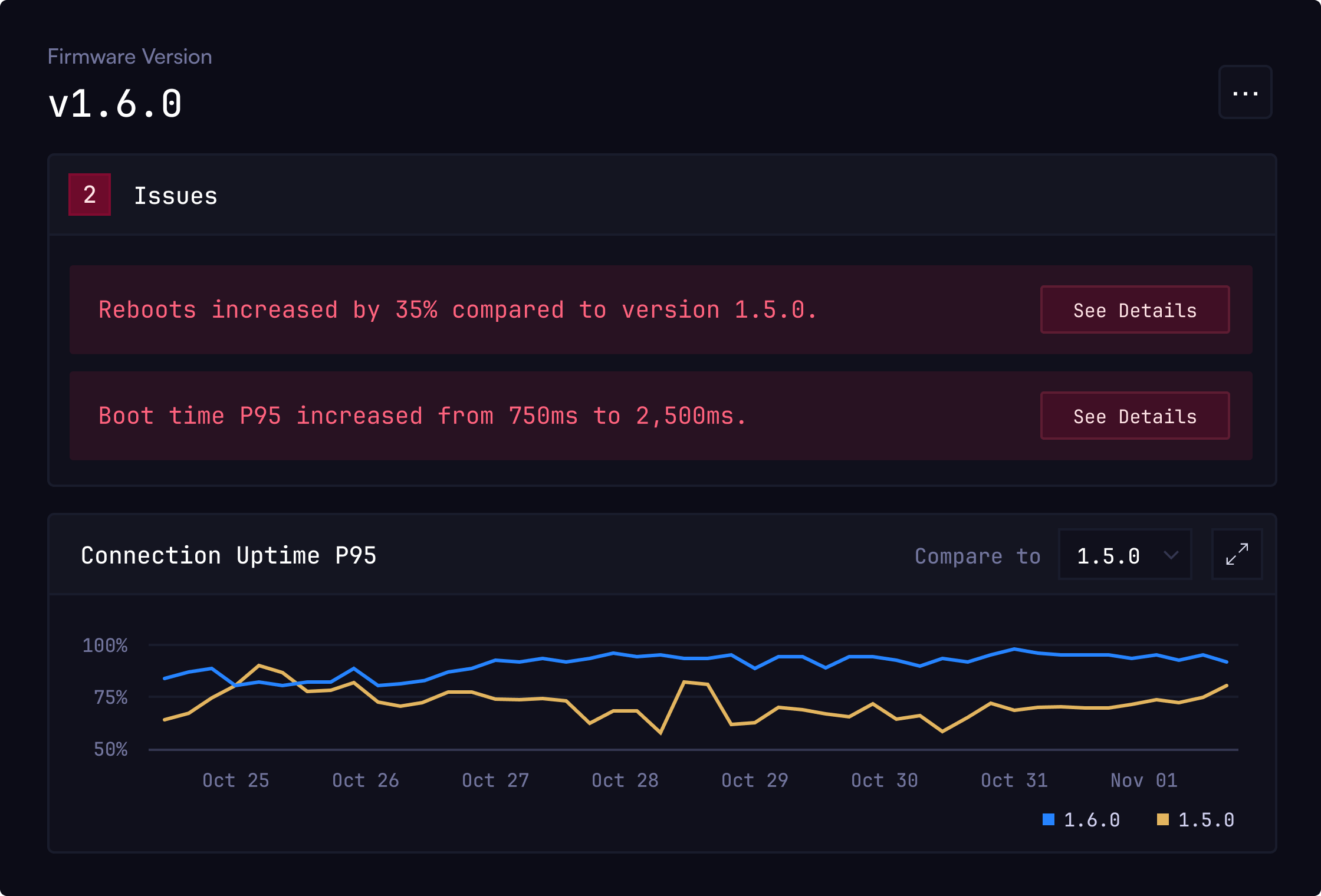
Task: Click the three-dot menu near Firmware Version
Action: pyautogui.click(x=1244, y=91)
